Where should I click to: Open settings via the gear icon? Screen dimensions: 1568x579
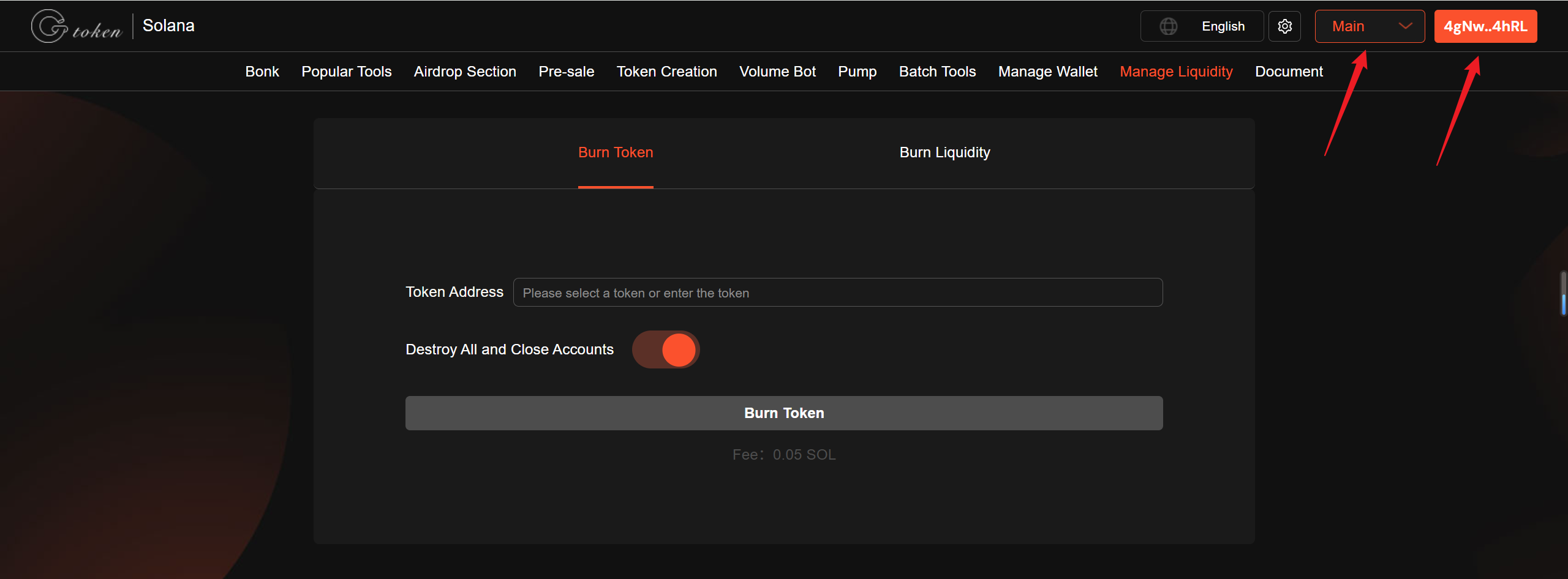(x=1284, y=26)
